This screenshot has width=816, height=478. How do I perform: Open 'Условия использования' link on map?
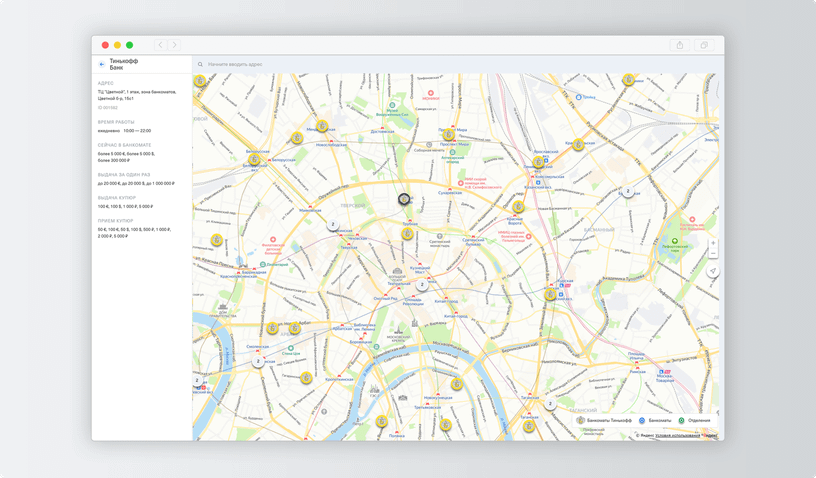(678, 435)
